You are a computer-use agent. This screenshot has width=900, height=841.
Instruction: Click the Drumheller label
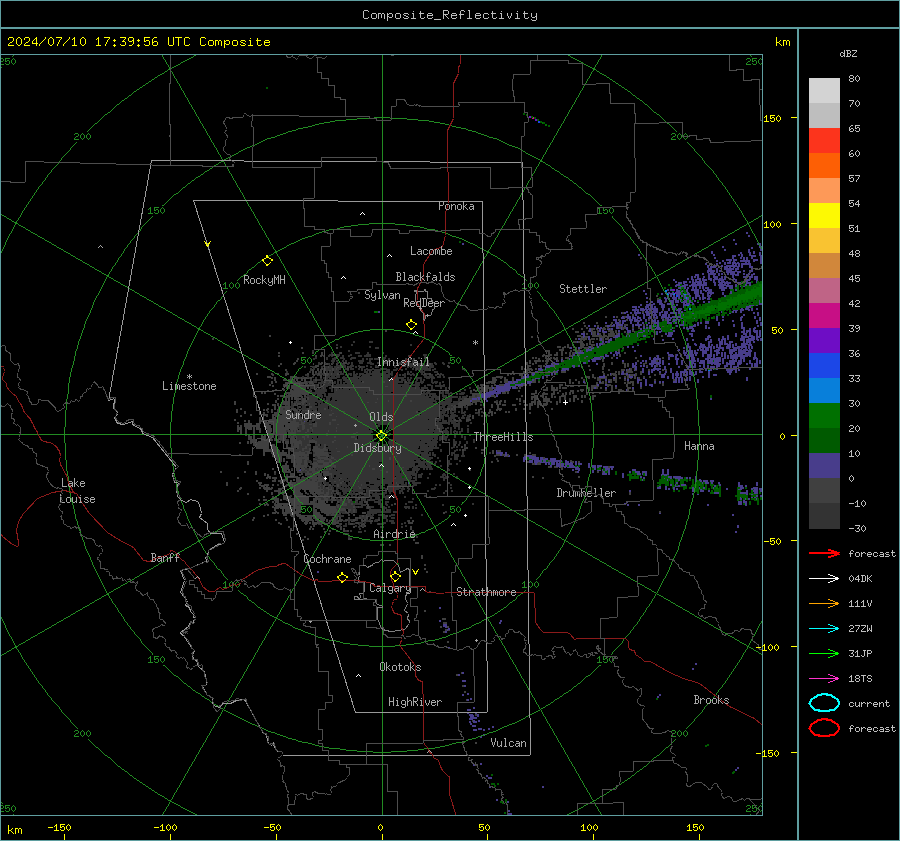tap(586, 493)
